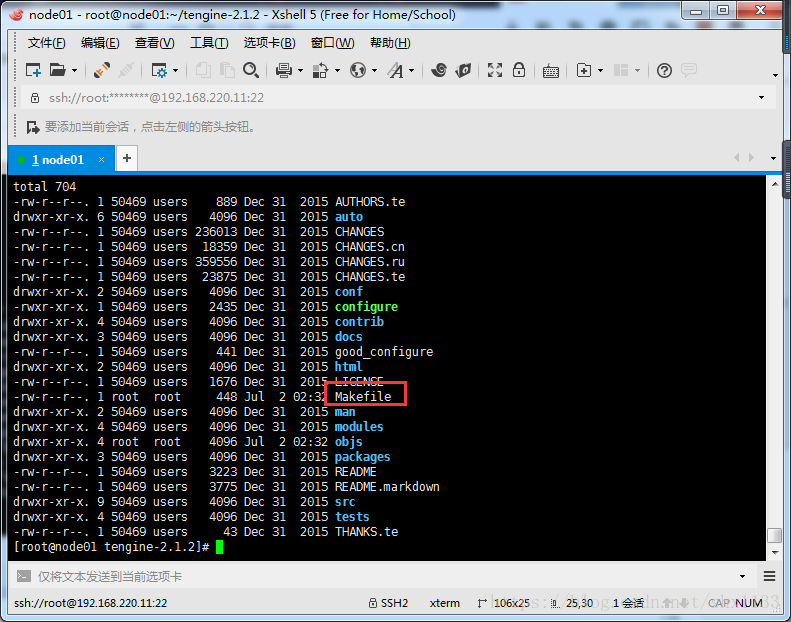This screenshot has height=622, width=791.
Task: Launch the Xmanager icon
Action: 463,71
